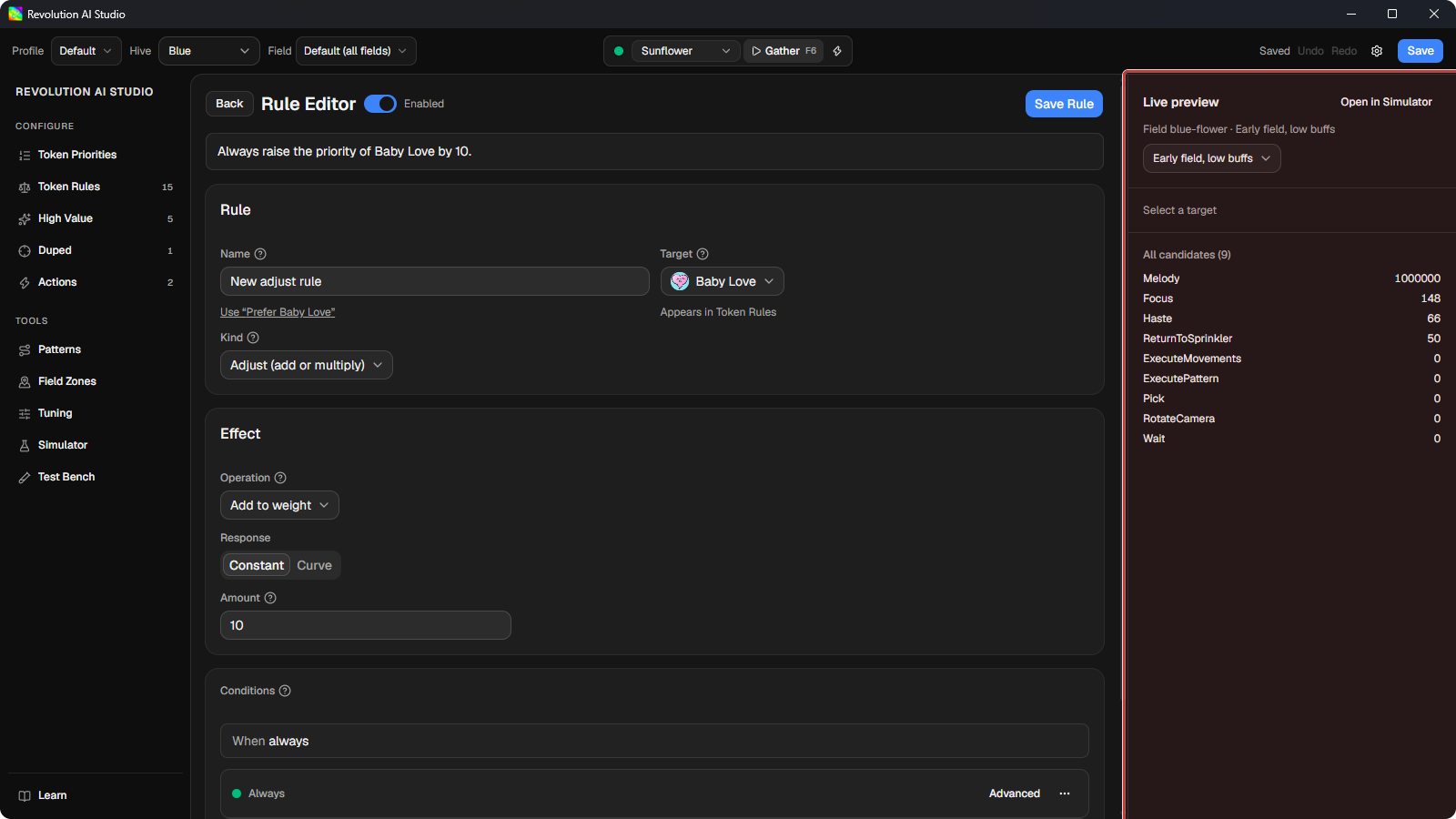This screenshot has width=1456, height=819.
Task: Select the Haste candidate row
Action: [x=1291, y=318]
